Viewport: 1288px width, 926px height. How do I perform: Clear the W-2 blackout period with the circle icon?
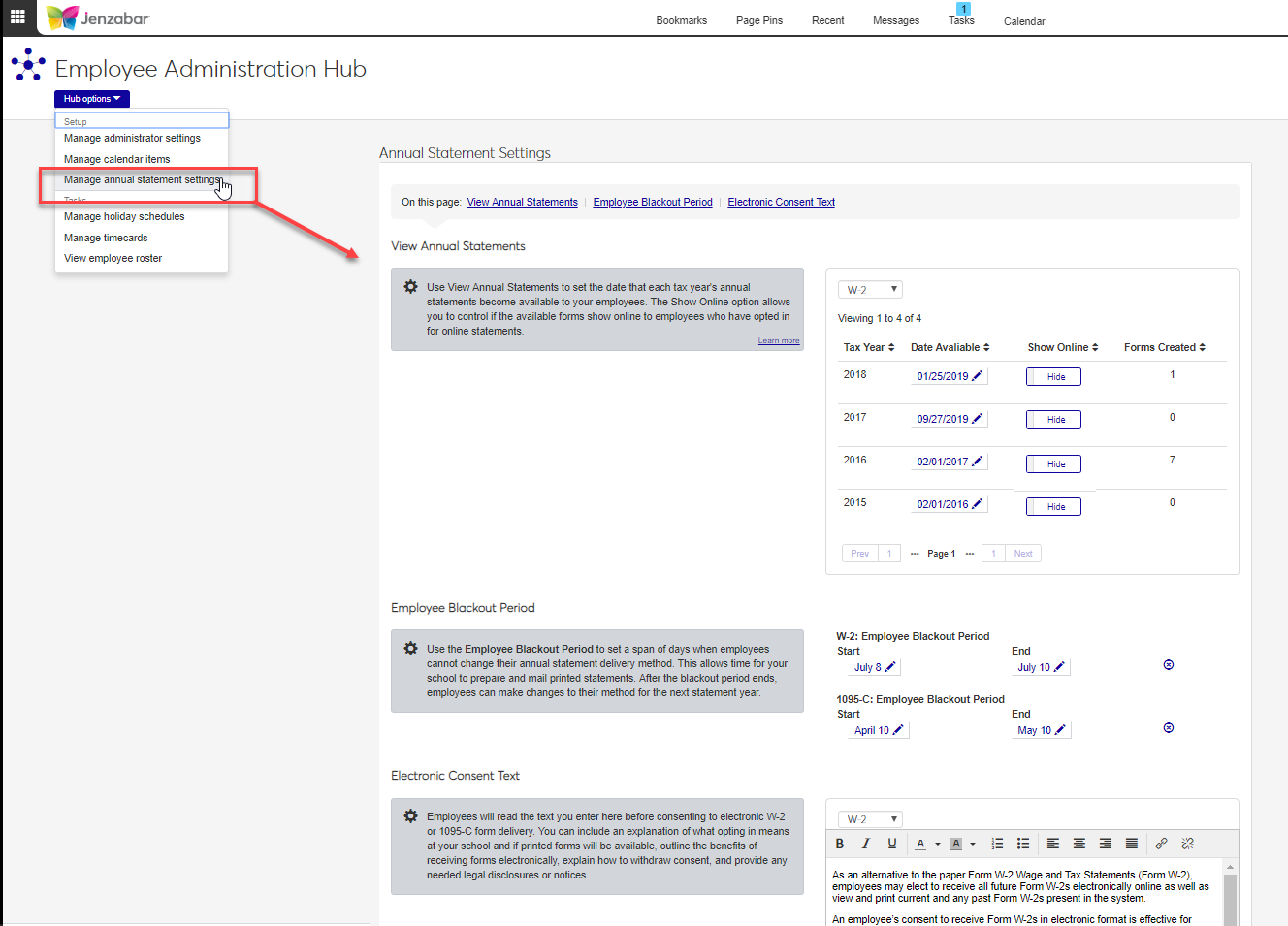[x=1169, y=665]
